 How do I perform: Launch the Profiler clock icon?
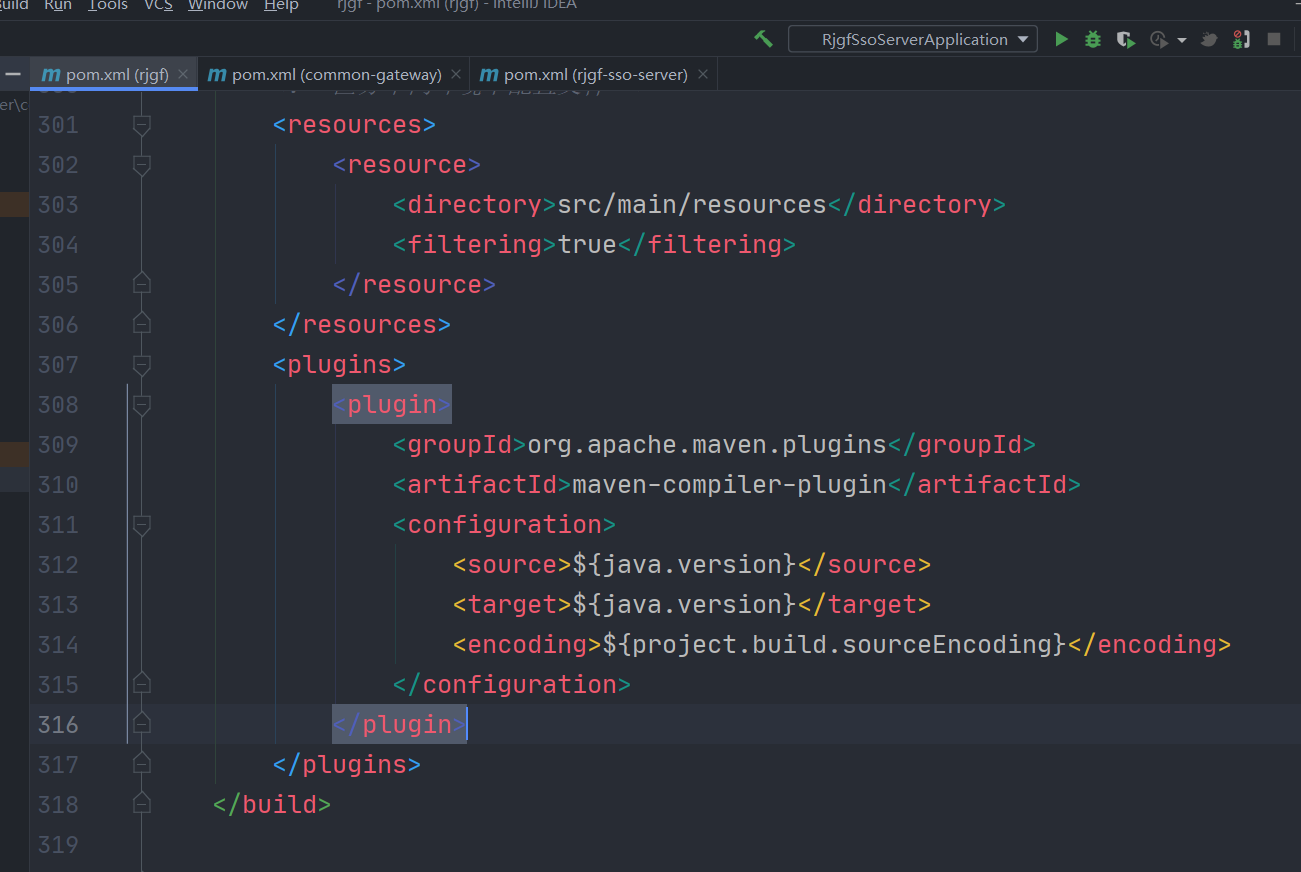[x=1158, y=39]
